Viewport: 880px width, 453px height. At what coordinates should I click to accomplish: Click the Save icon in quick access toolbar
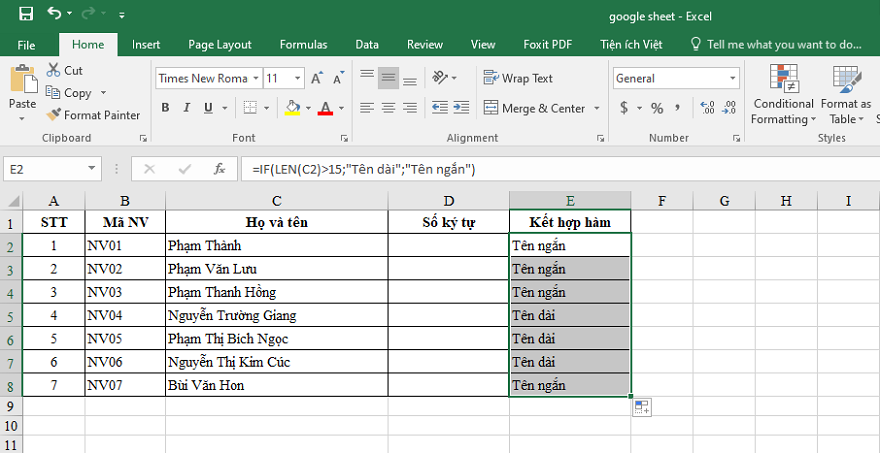click(x=26, y=15)
